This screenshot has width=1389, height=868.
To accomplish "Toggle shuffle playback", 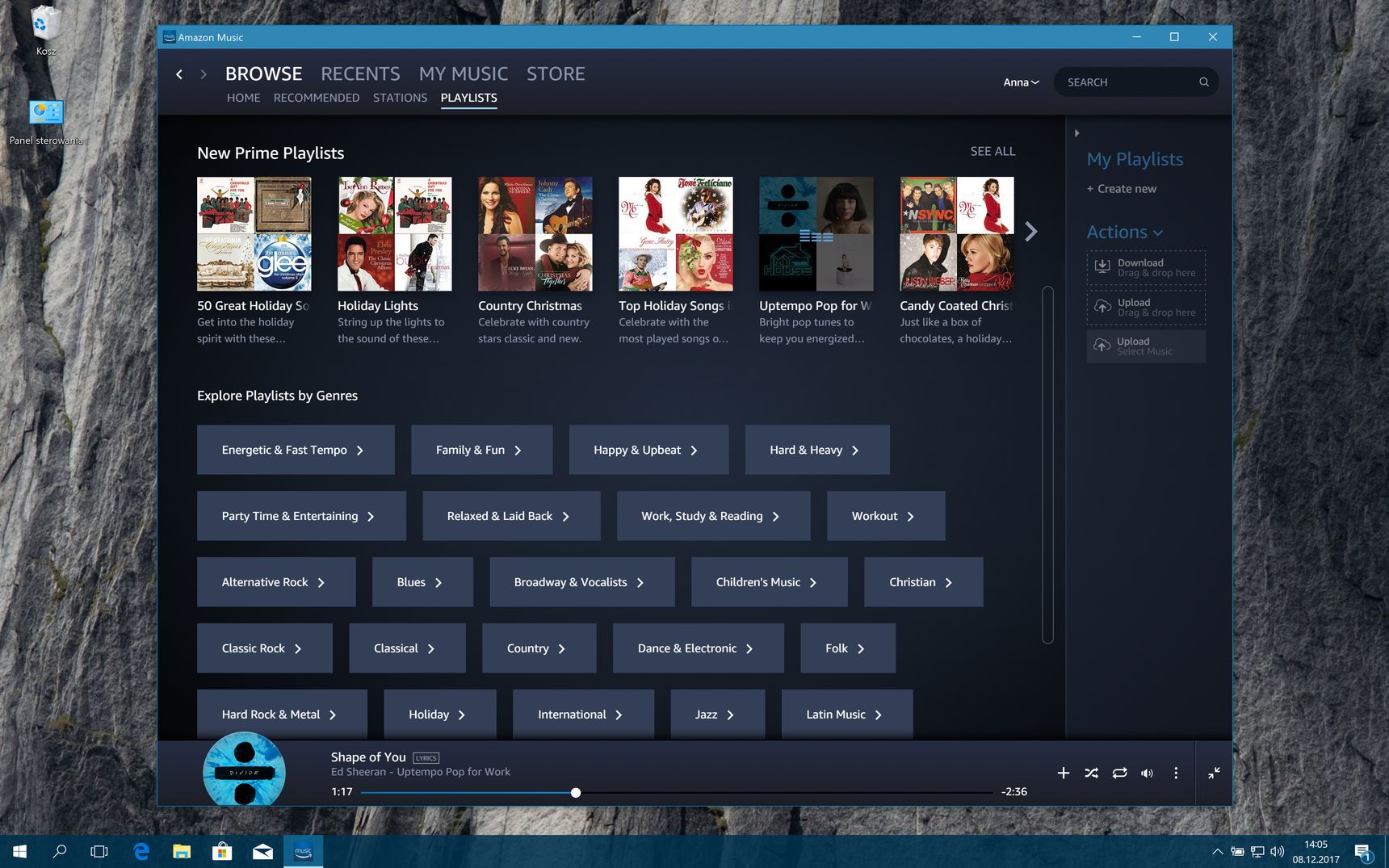I will (1092, 773).
